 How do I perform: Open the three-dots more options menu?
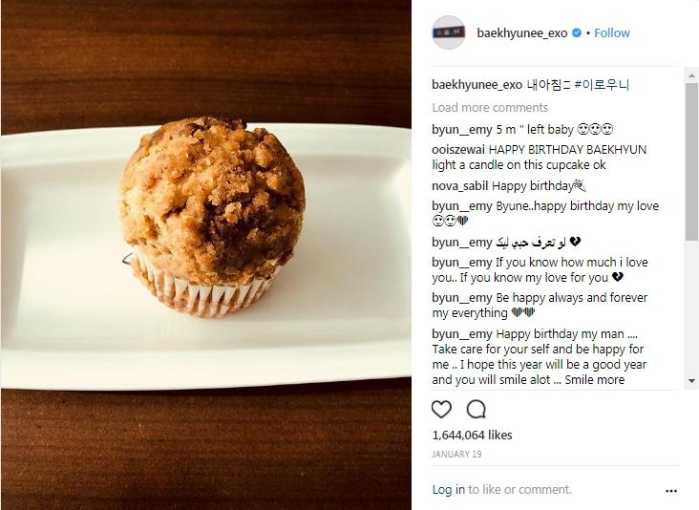tap(671, 491)
